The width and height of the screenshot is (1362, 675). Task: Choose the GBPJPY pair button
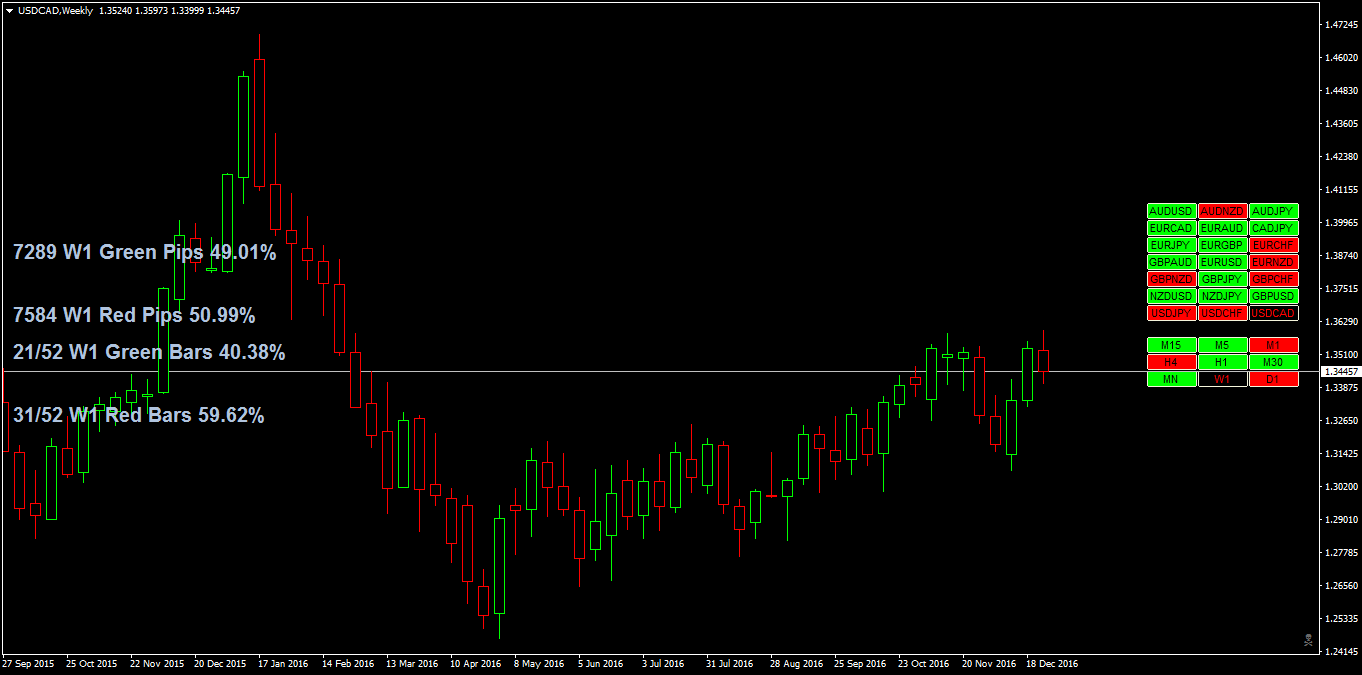coord(1222,279)
